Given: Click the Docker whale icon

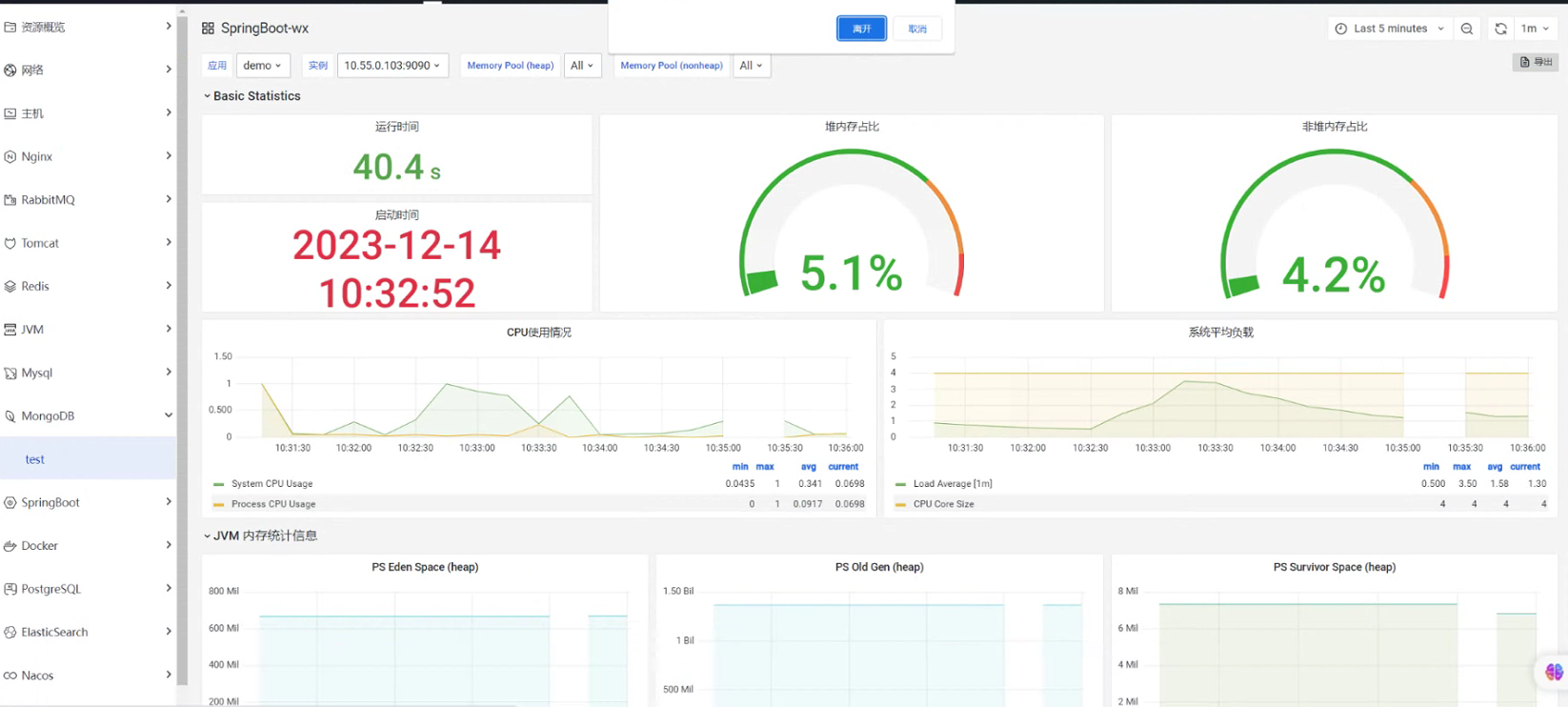Looking at the screenshot, I should pos(10,546).
